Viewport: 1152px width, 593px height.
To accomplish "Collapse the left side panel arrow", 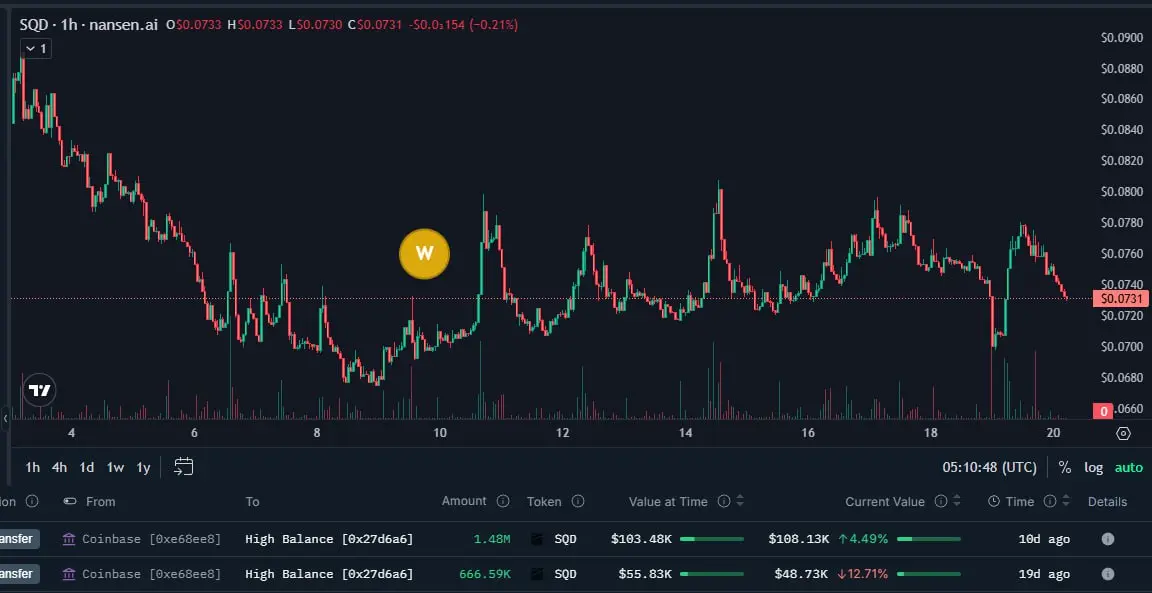I will coord(5,419).
